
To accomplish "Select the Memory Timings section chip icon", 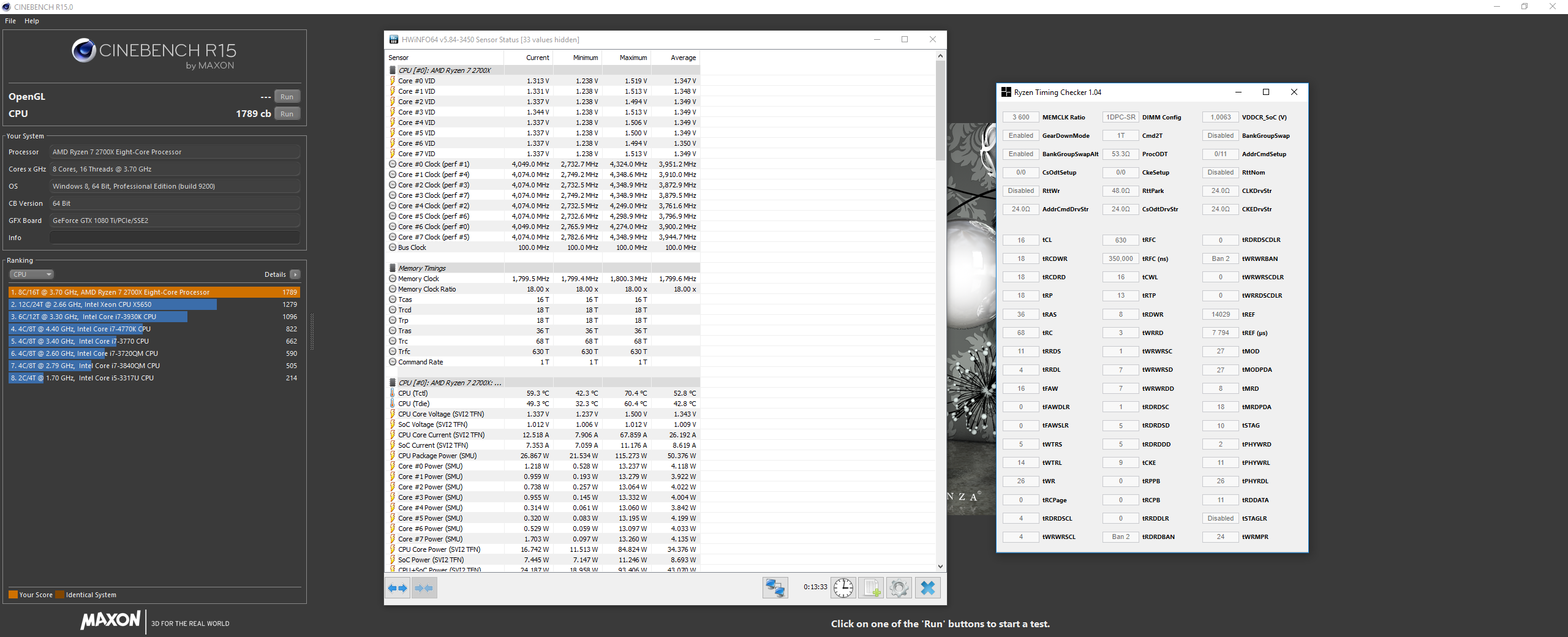I will [393, 268].
